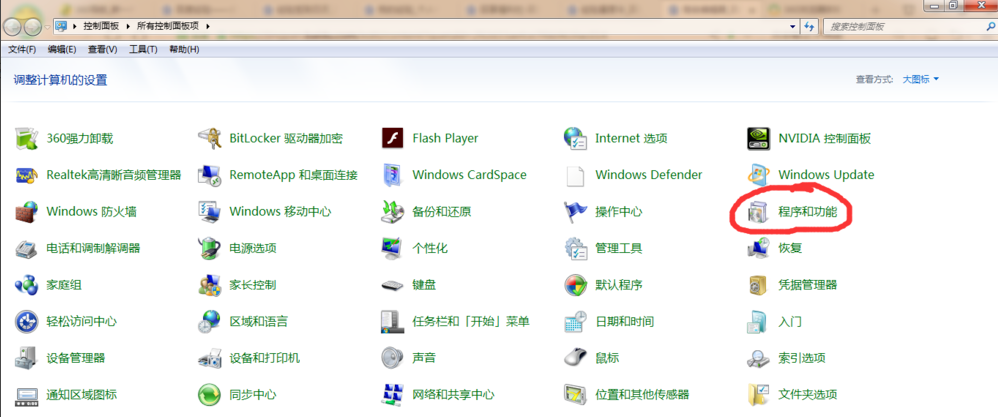Click the 任务栏和「开始」菜单 link
Viewport: 998px width, 417px height.
[471, 322]
